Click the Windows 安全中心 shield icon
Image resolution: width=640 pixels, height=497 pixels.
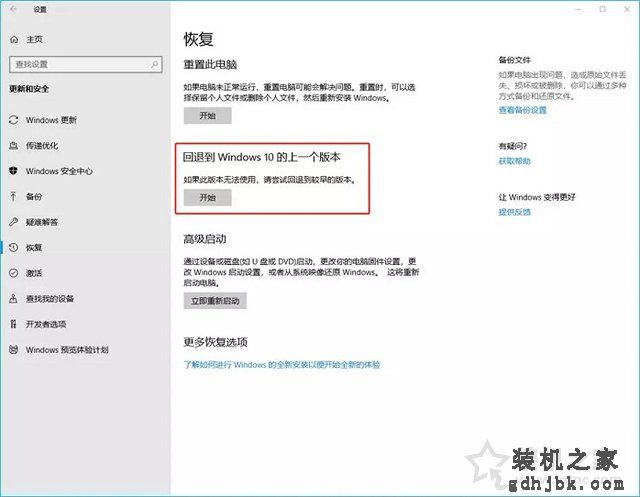[x=13, y=171]
